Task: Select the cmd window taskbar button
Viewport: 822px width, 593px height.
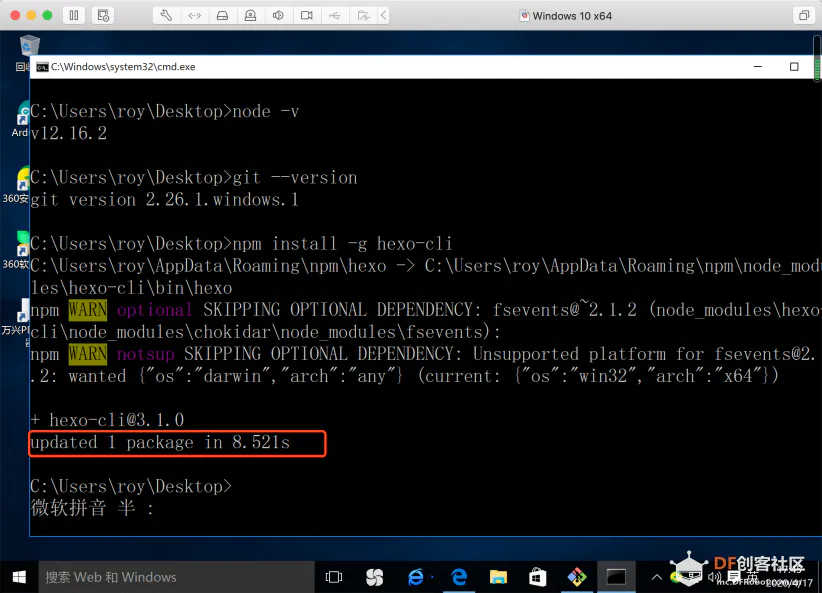Action: pyautogui.click(x=616, y=577)
